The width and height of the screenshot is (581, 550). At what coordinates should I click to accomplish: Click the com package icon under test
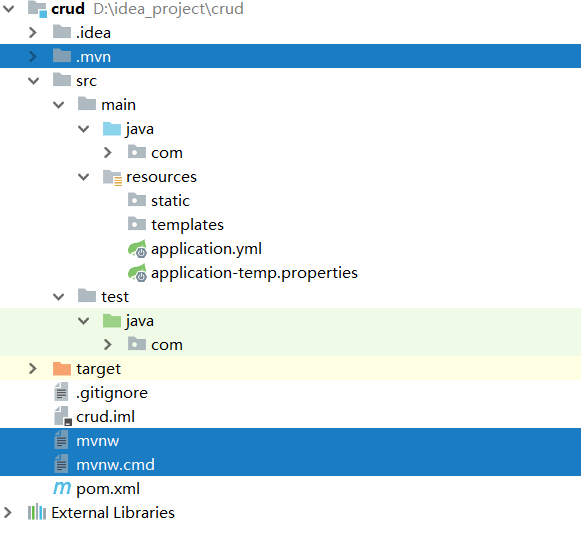tap(137, 344)
